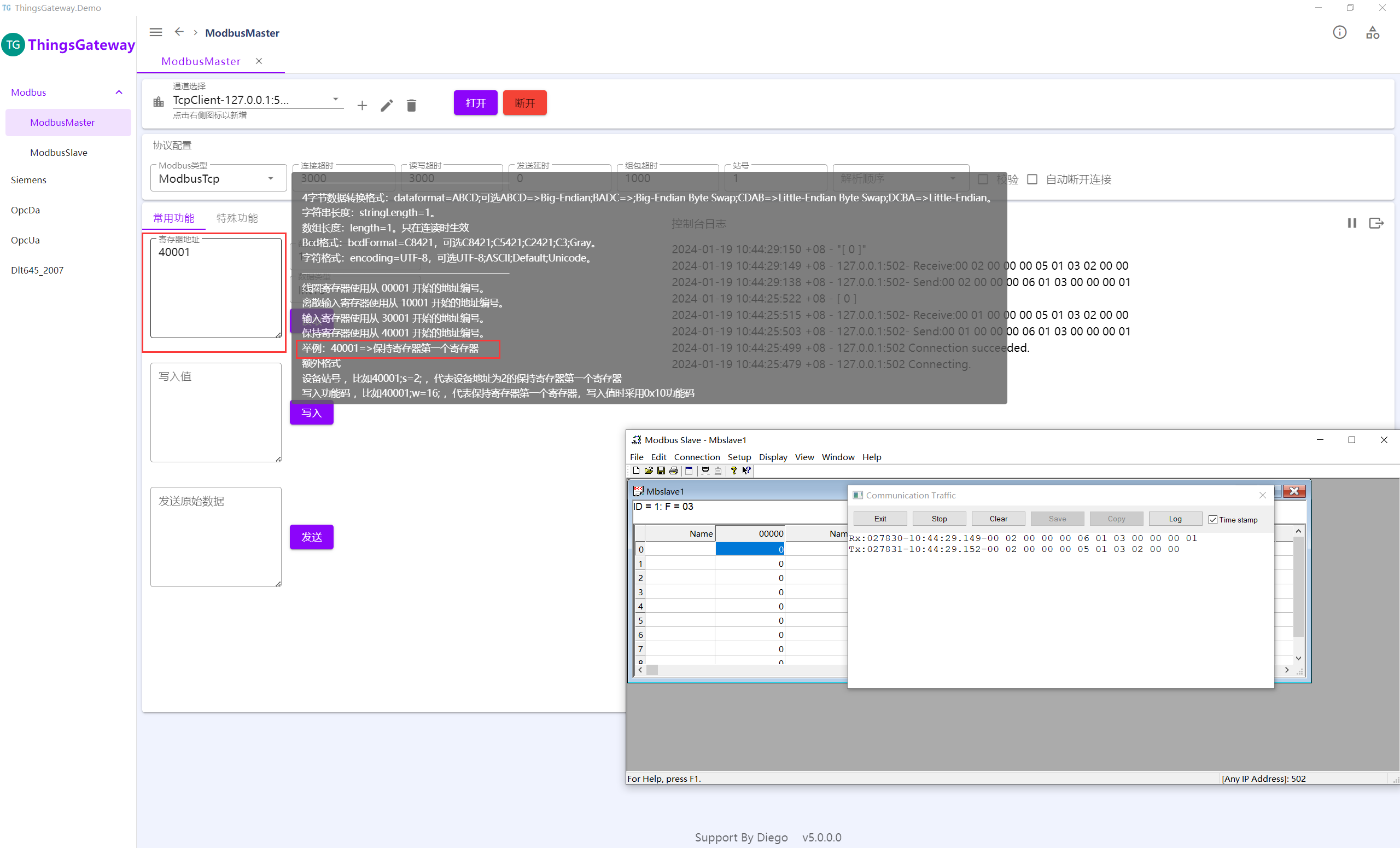Click the add channel plus icon

pos(362,105)
